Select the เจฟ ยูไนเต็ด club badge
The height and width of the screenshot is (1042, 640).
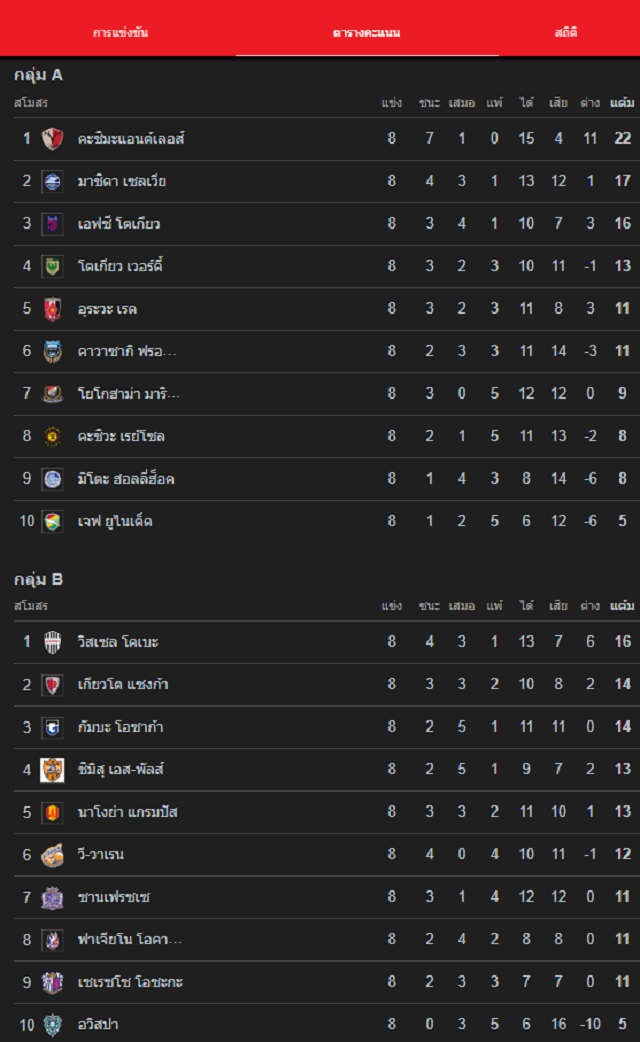click(53, 521)
